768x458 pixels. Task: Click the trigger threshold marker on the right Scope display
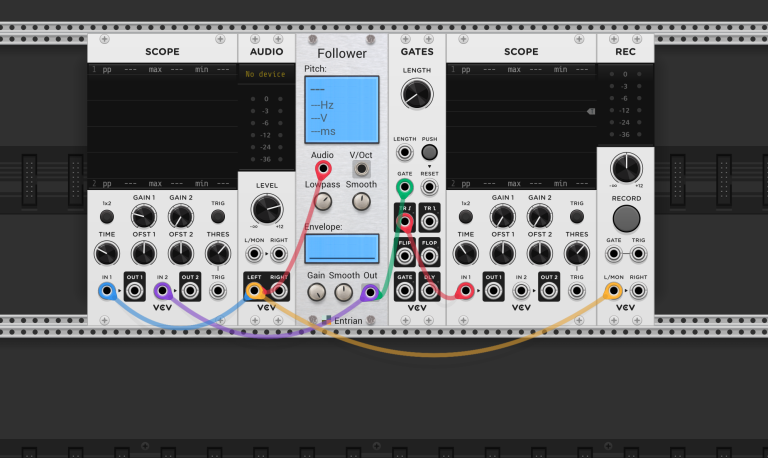(x=591, y=112)
